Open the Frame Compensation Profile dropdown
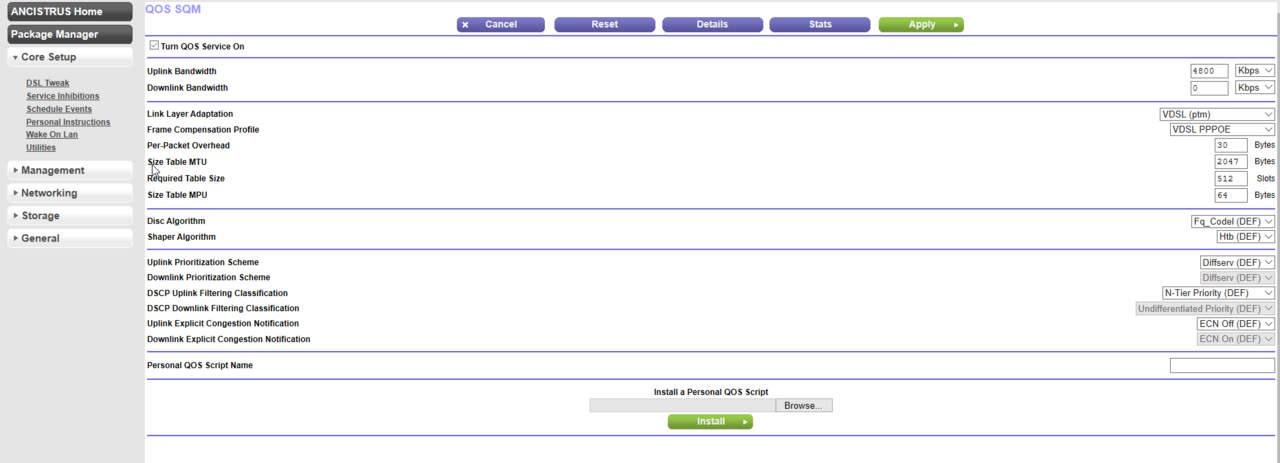 [1222, 130]
